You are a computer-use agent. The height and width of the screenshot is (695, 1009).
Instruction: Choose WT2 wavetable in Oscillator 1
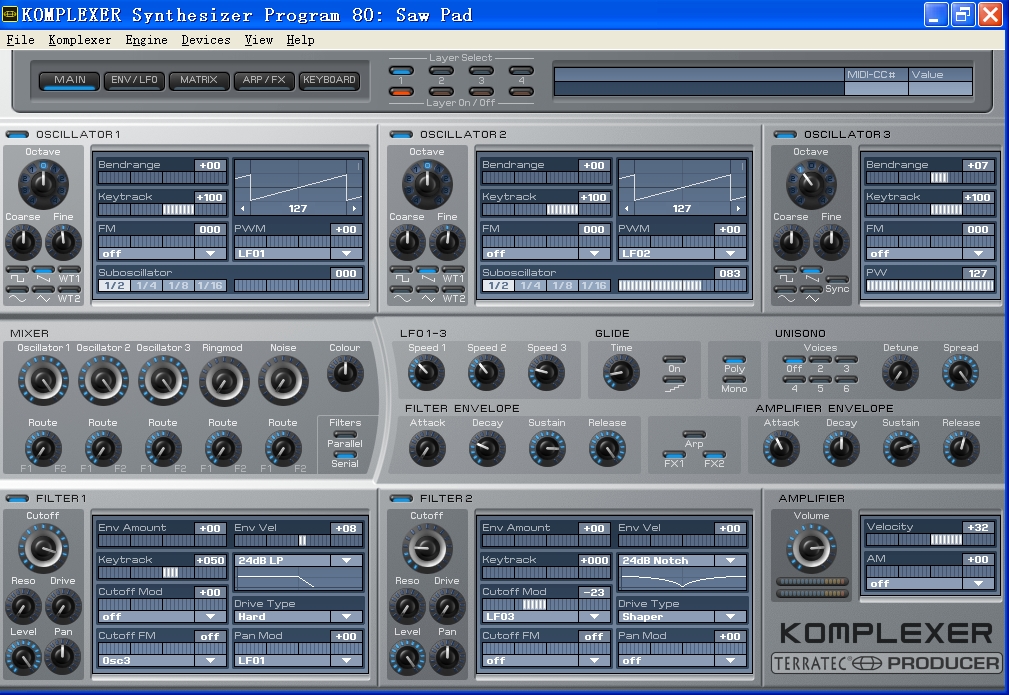pos(69,290)
